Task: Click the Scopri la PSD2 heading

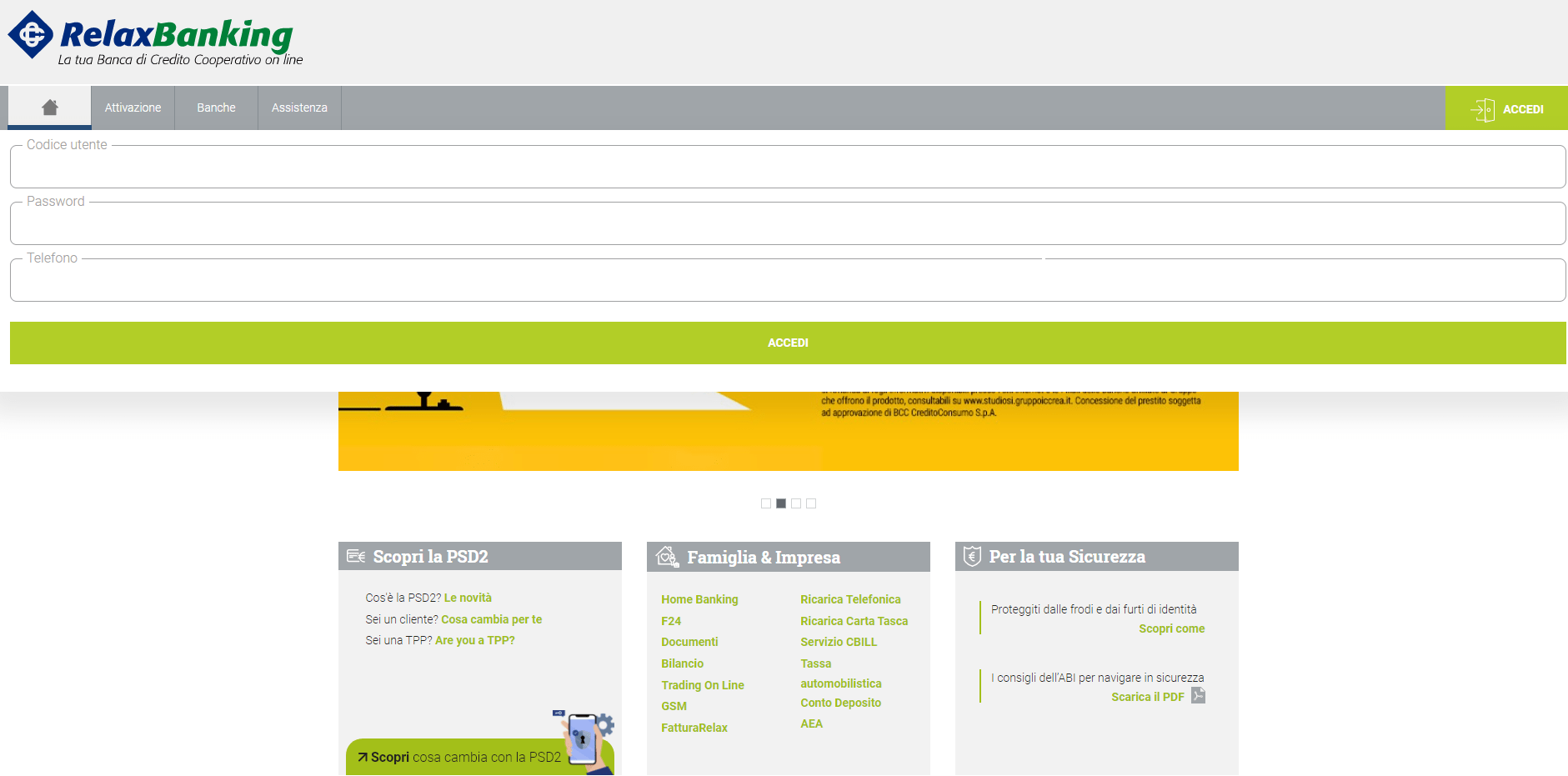Action: (x=430, y=556)
